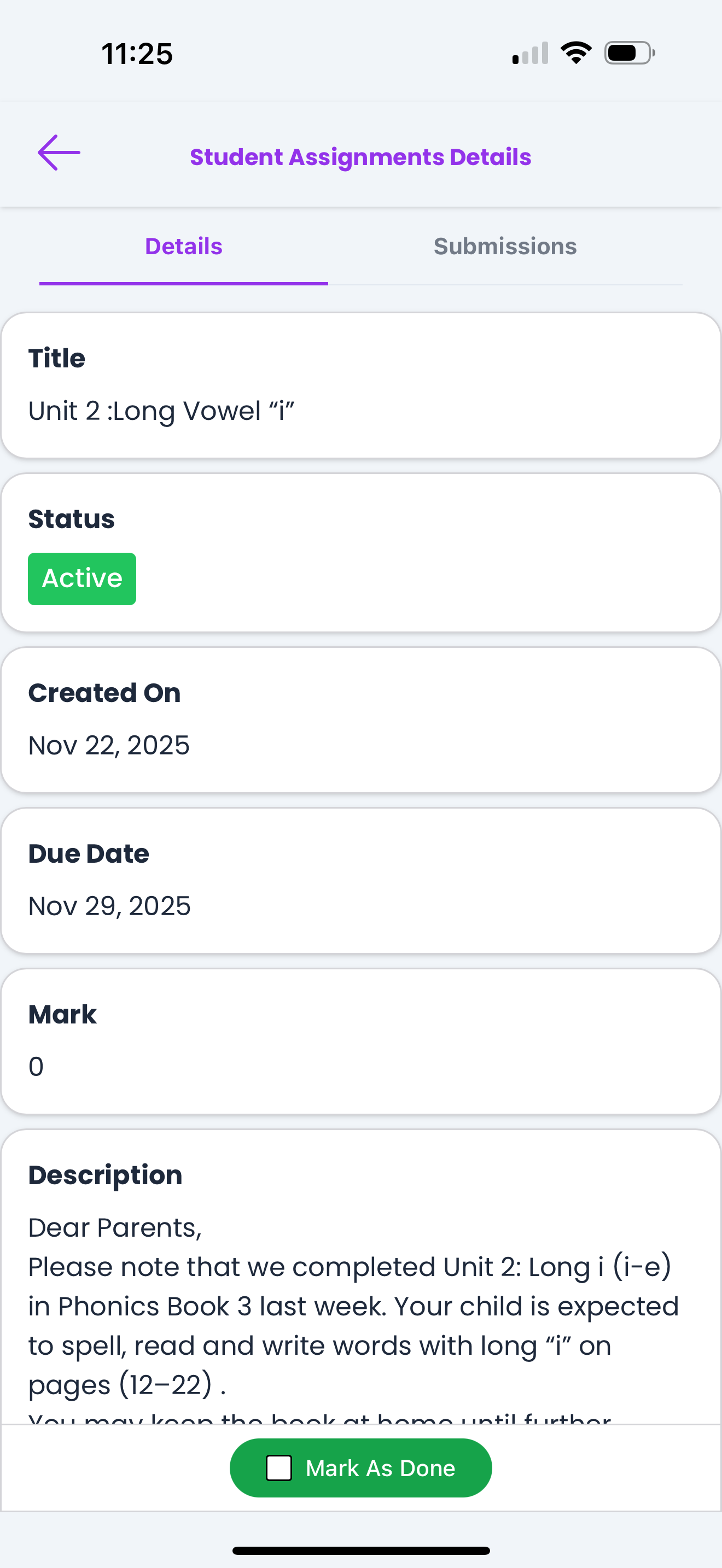
Task: Tap the Description heading
Action: [106, 1175]
